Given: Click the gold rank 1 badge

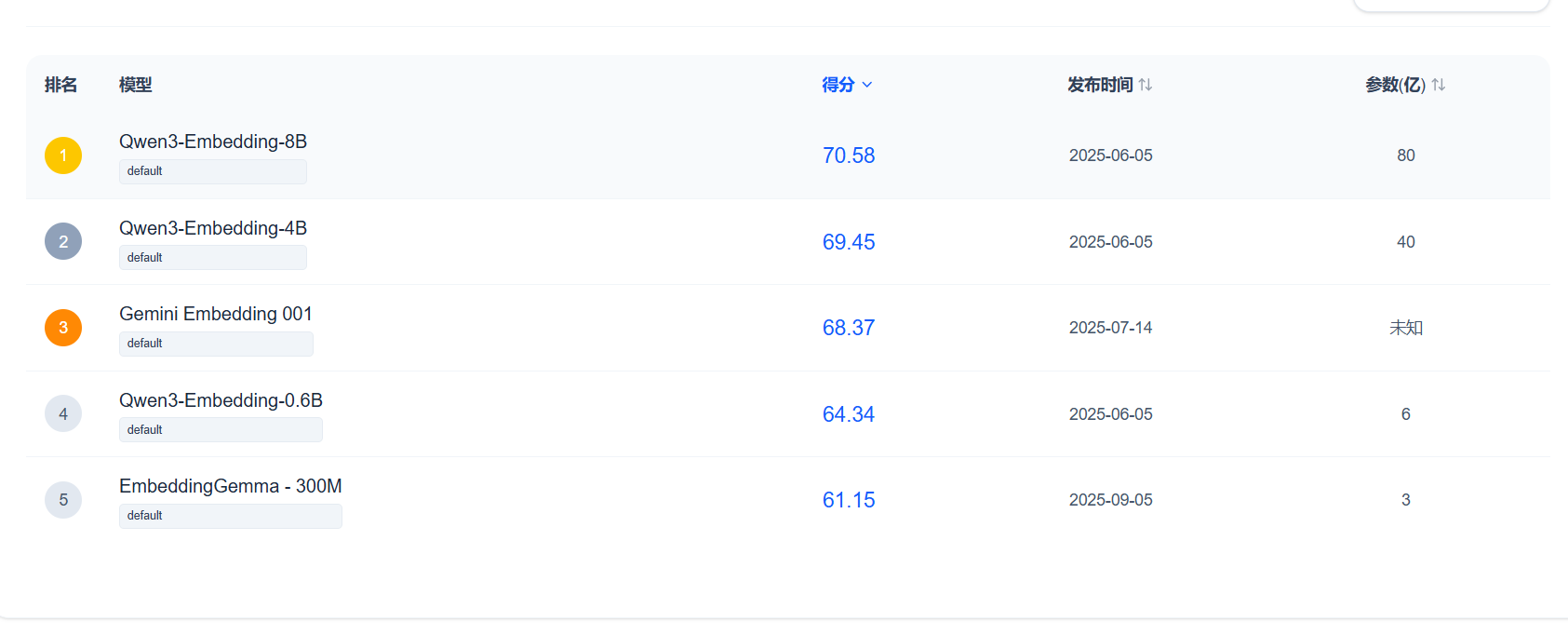Looking at the screenshot, I should pos(63,155).
